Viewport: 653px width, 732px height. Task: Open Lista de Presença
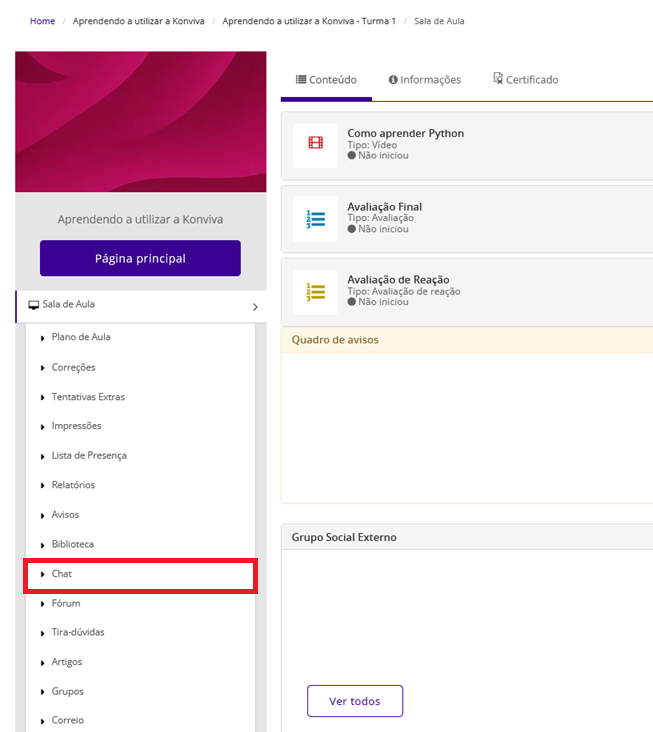pos(89,456)
